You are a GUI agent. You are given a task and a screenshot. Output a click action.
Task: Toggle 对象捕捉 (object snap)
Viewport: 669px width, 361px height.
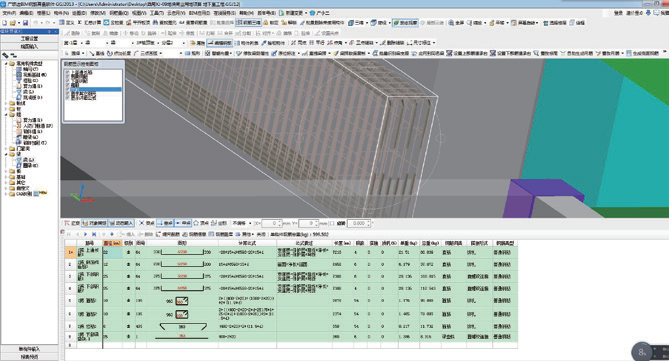(95, 223)
